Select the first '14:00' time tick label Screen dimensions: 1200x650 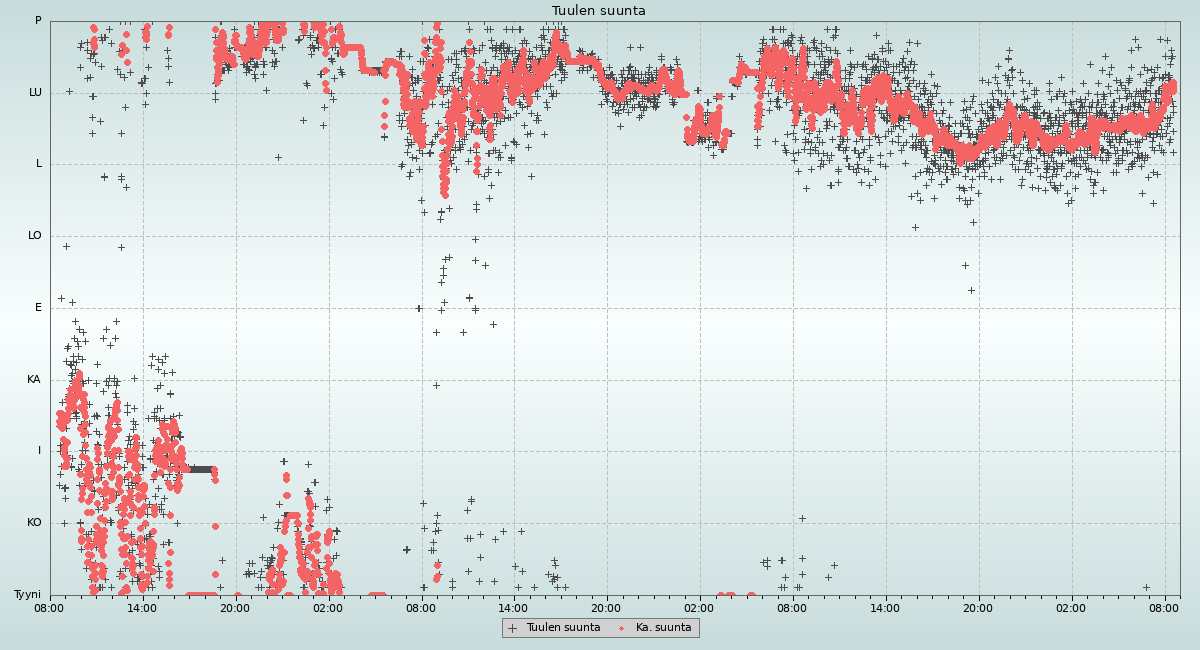pyautogui.click(x=142, y=607)
